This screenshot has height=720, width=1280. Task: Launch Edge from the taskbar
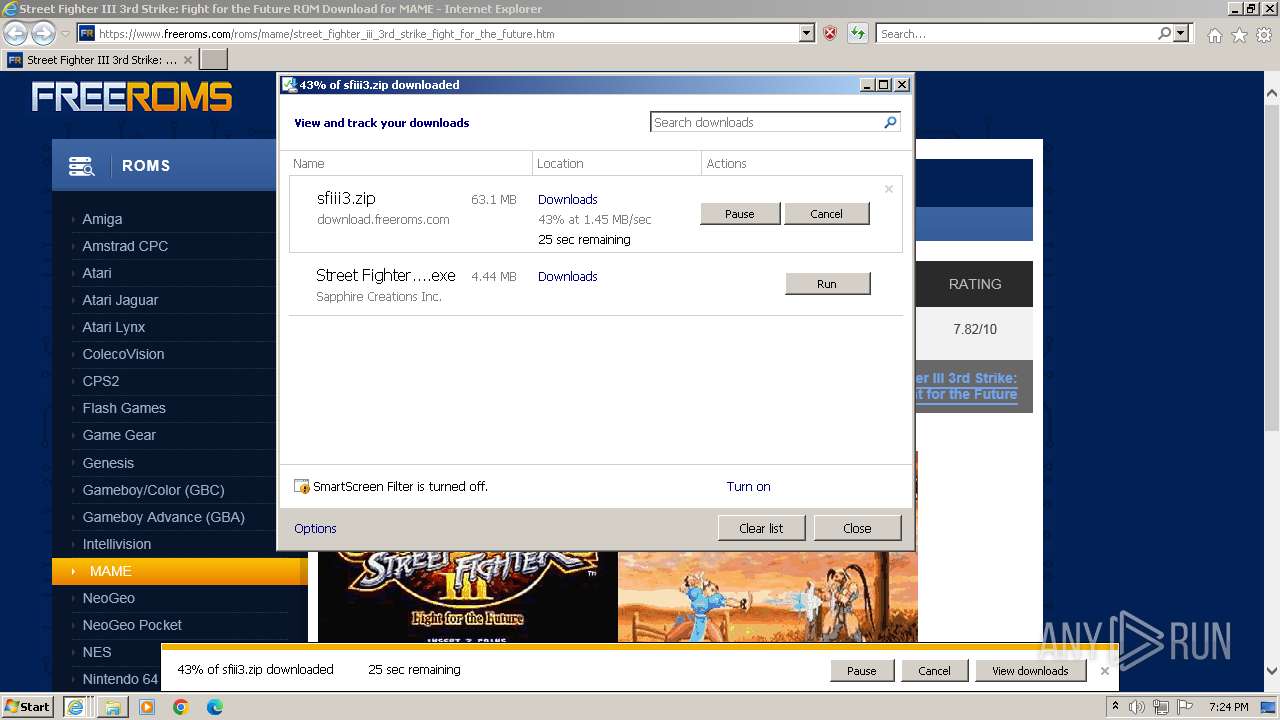tap(215, 707)
